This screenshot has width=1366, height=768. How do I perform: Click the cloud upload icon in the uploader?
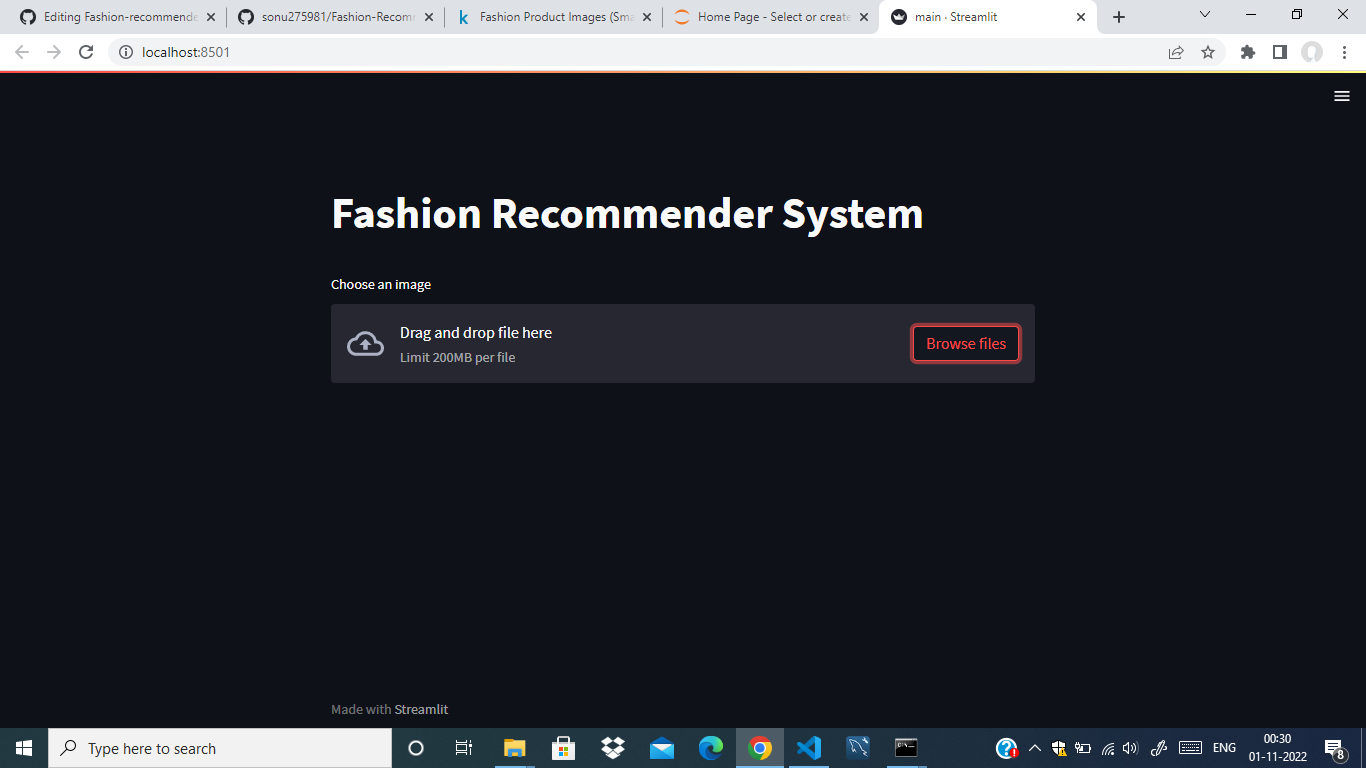click(x=365, y=343)
